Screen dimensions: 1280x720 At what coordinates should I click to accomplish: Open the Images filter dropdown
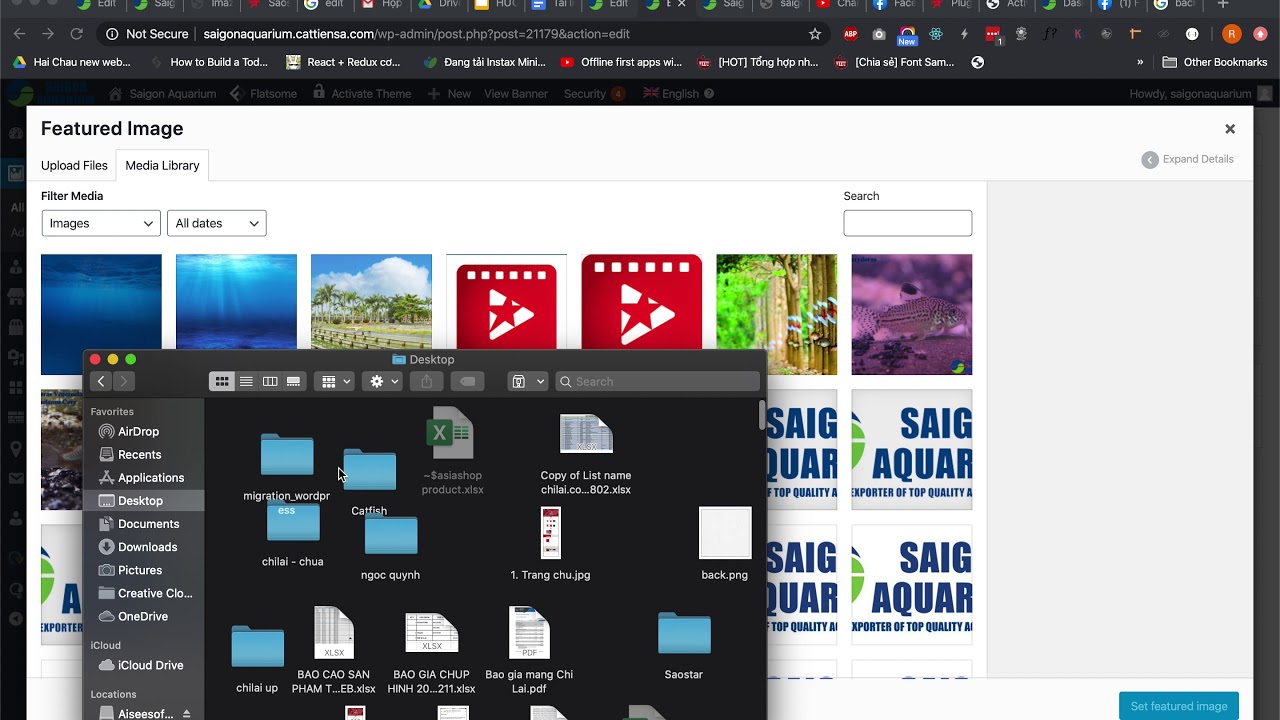coord(101,223)
